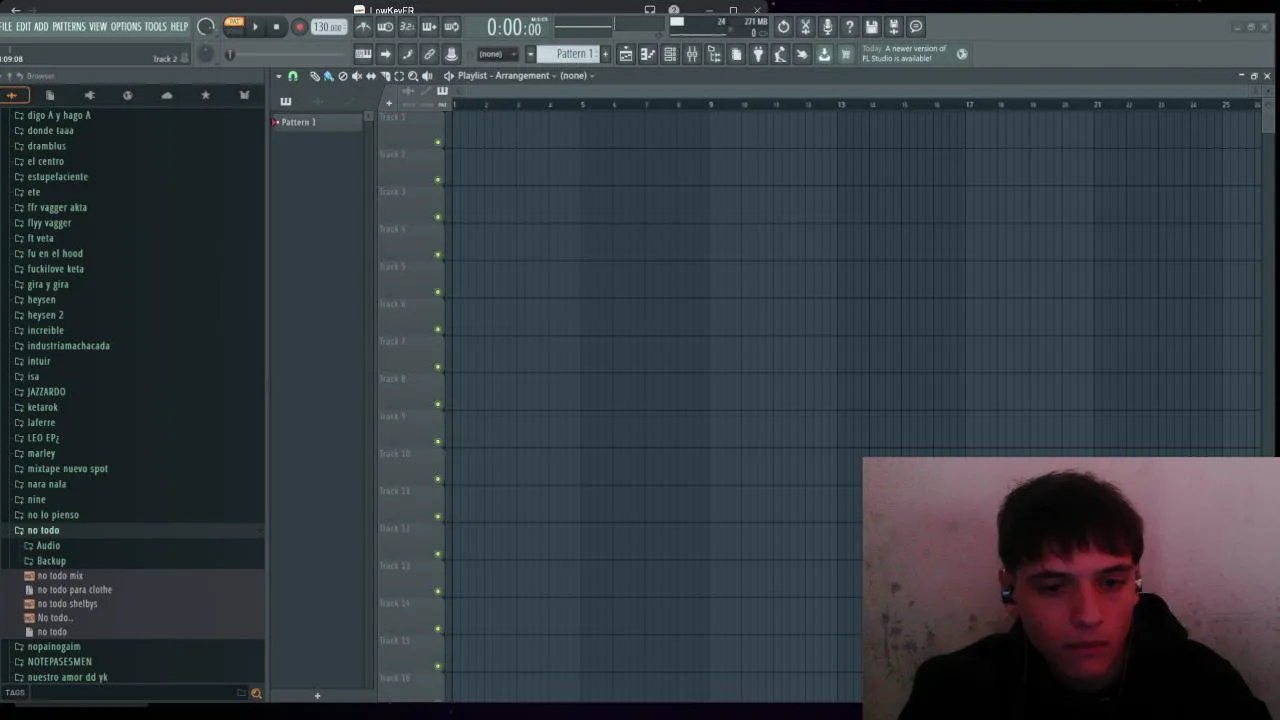The image size is (1280, 720).
Task: Stop playback with the stop button
Action: coord(276,27)
